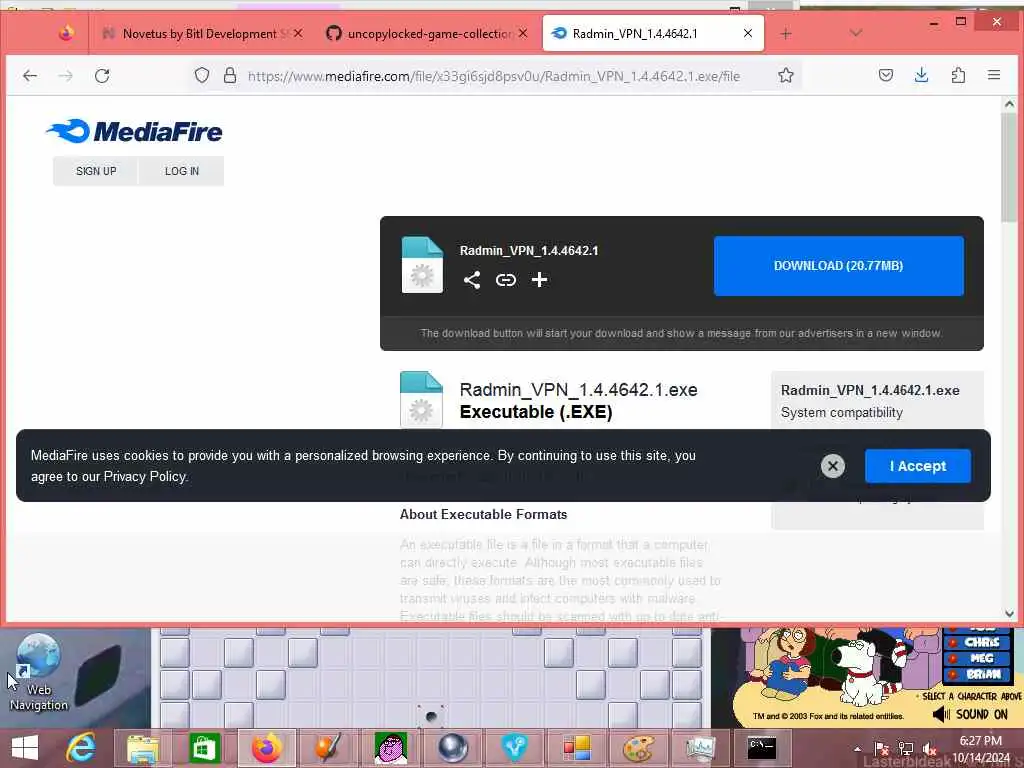Open the Pocket save icon
Screen dimensions: 1024x768
click(886, 76)
